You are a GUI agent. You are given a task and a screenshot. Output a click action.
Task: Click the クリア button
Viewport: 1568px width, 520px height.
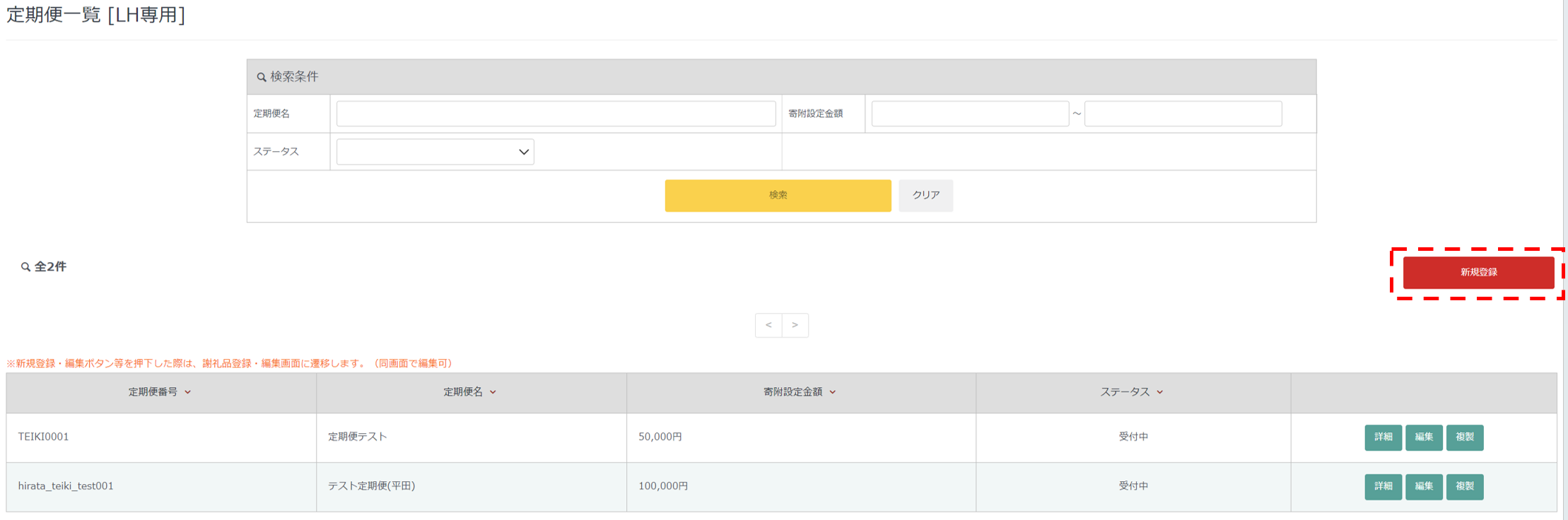pos(925,196)
